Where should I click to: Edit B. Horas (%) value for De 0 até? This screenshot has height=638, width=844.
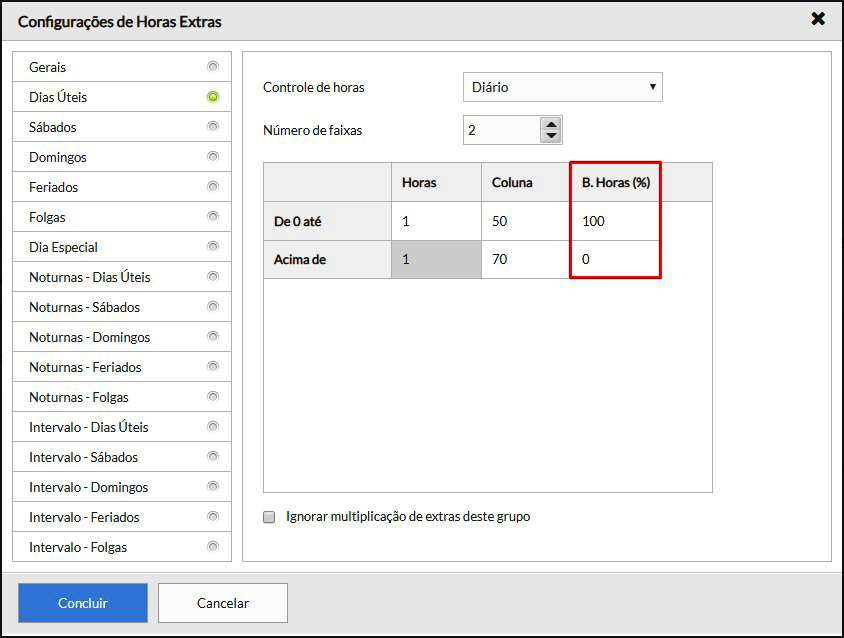pyautogui.click(x=615, y=221)
